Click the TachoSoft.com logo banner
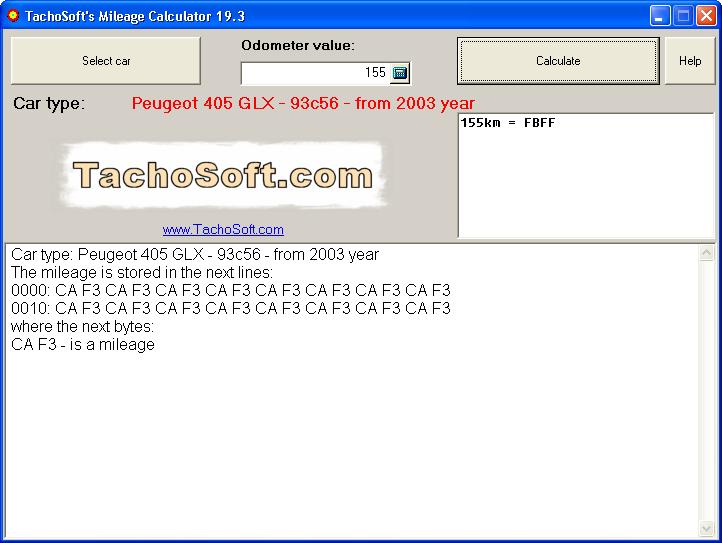 (x=223, y=175)
